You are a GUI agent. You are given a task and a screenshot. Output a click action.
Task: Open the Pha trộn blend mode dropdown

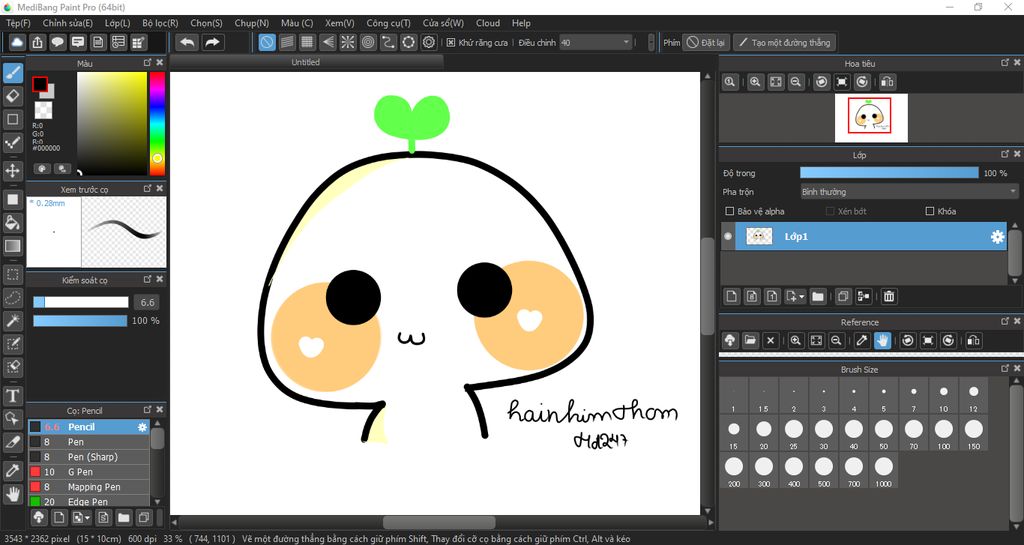point(909,192)
